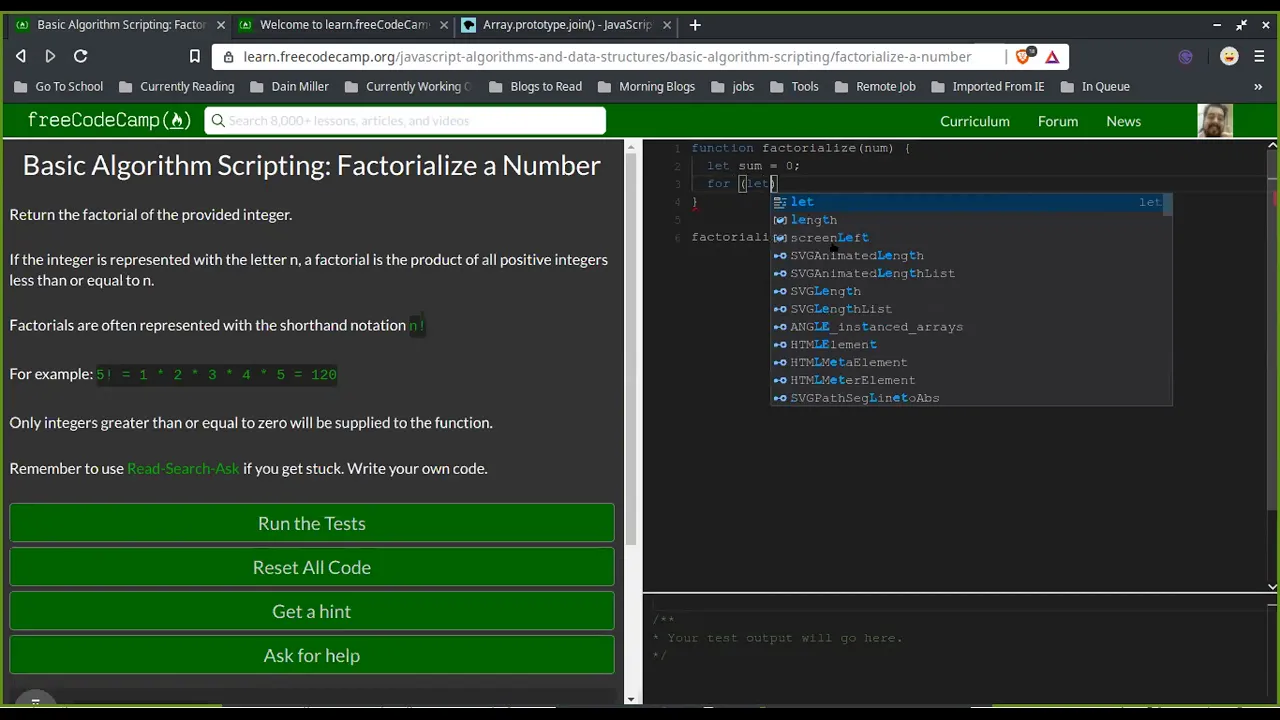The width and height of the screenshot is (1280, 720).
Task: Click the code editor scrollbar up arrow
Action: click(x=1272, y=146)
